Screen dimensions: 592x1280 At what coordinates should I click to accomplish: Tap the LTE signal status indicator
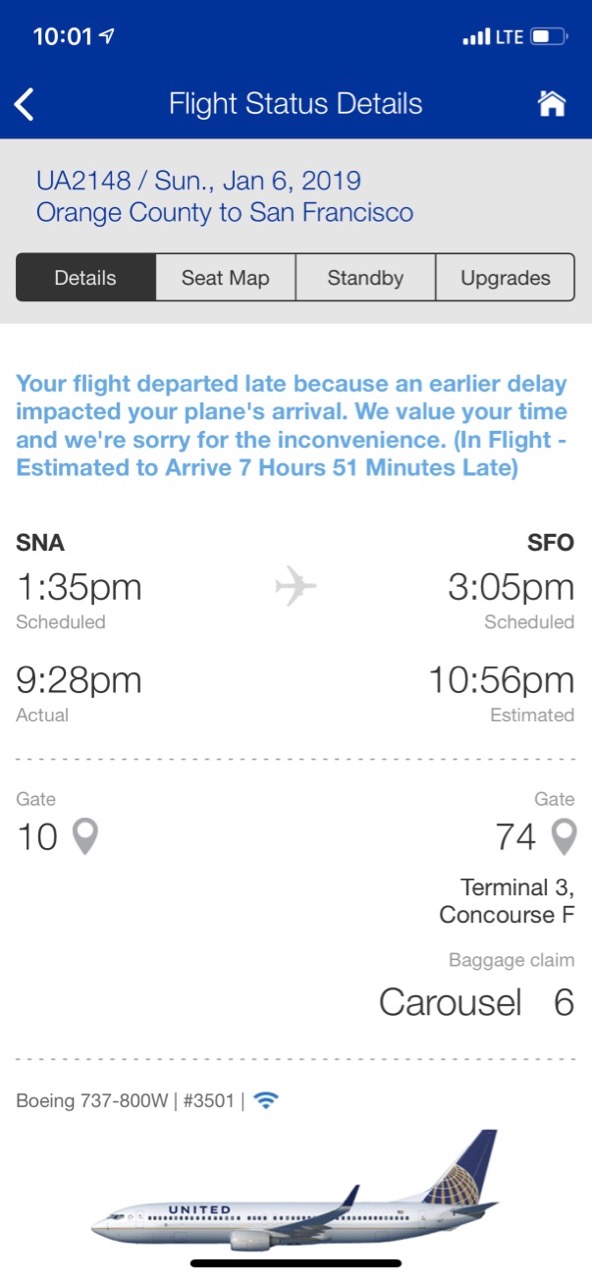pyautogui.click(x=493, y=37)
